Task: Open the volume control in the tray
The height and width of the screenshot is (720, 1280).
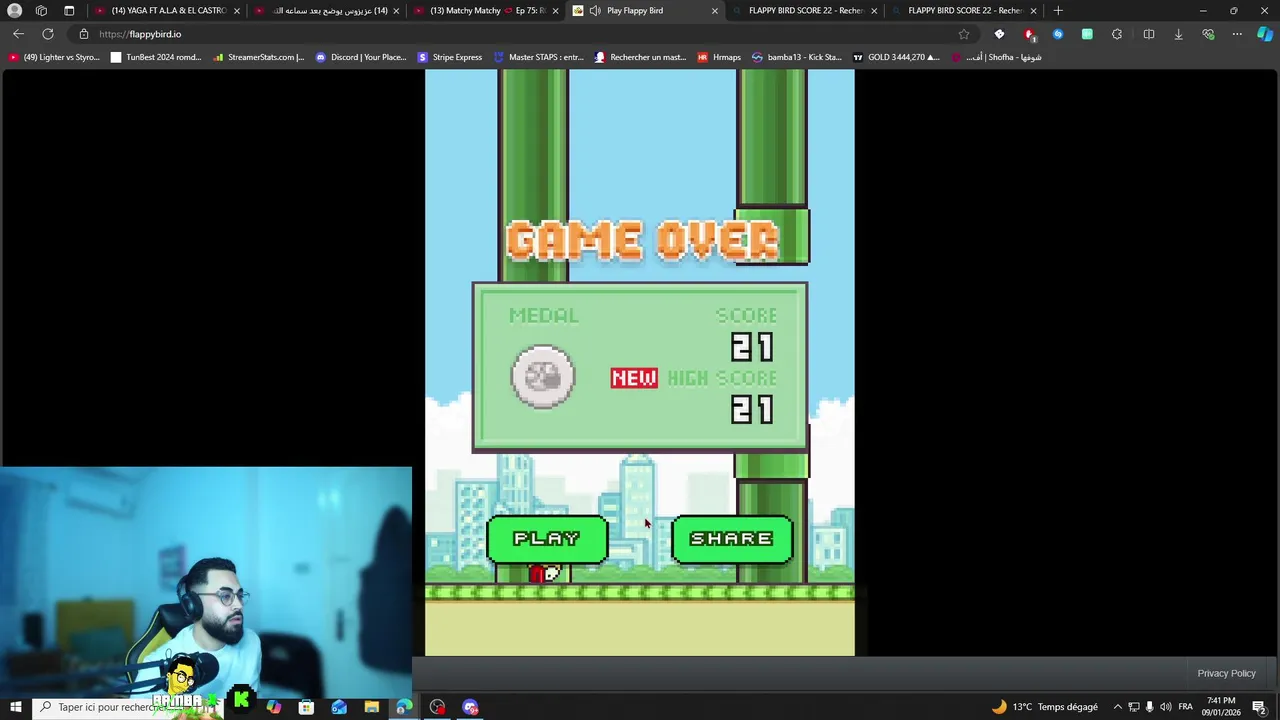Action: 1165,707
